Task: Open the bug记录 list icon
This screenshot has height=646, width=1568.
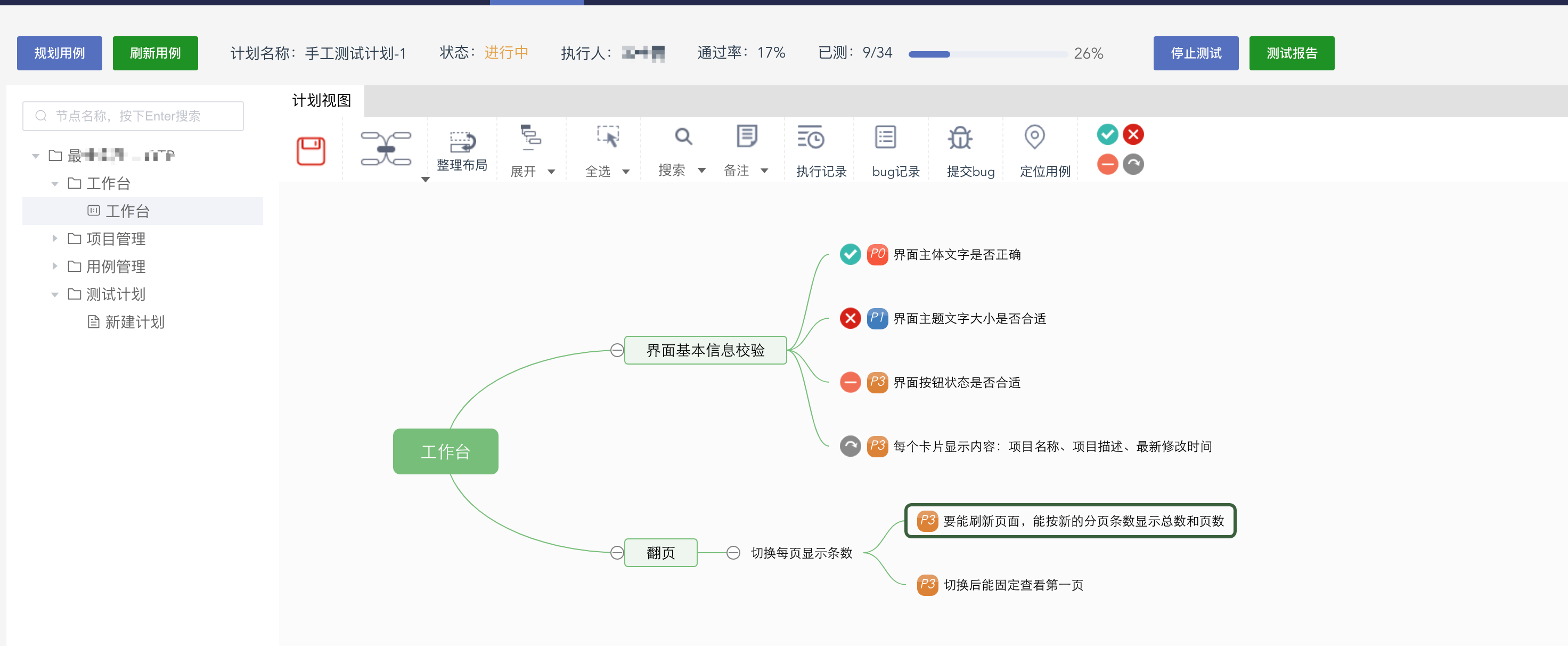Action: 885,138
